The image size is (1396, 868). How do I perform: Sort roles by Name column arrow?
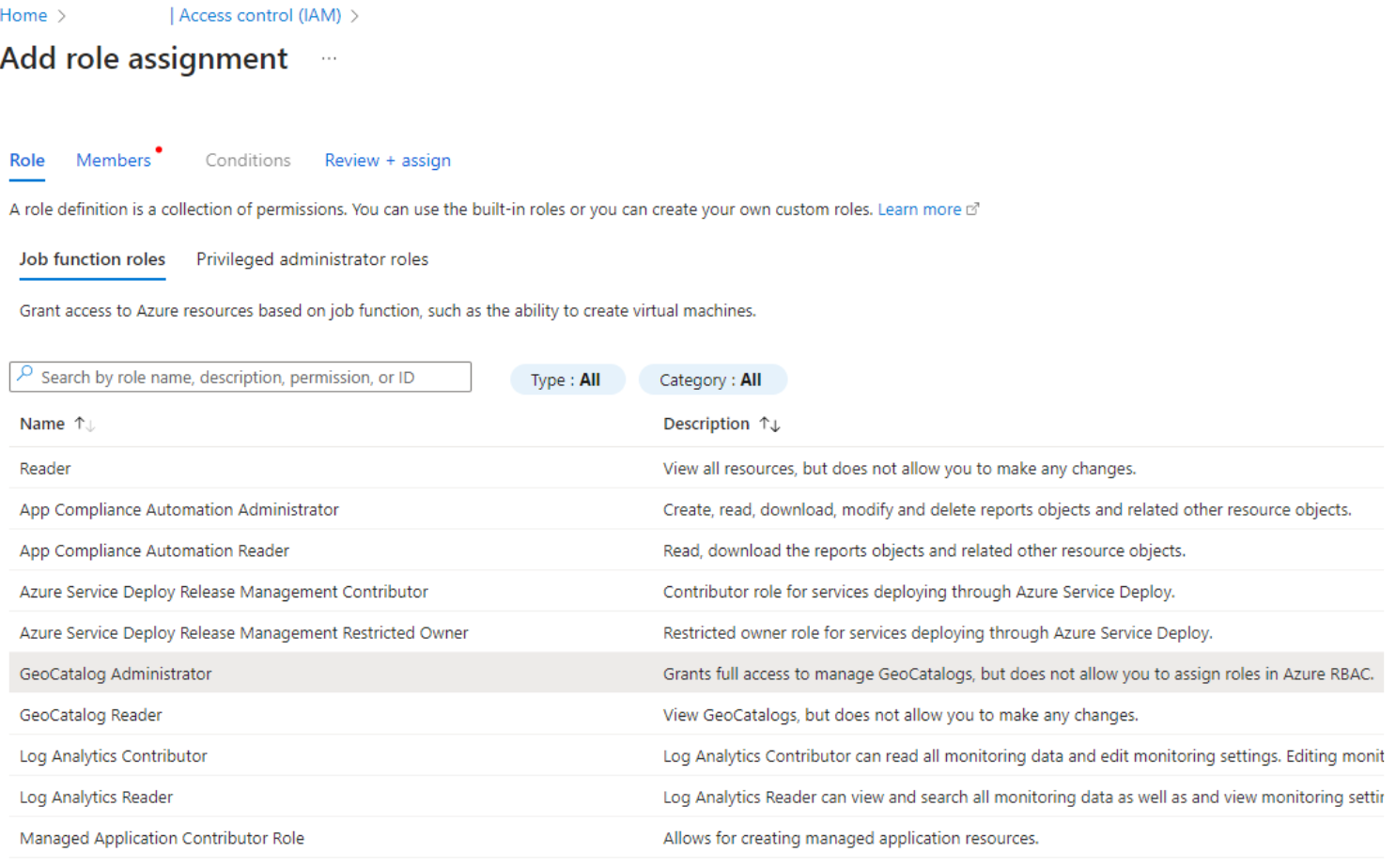coord(85,424)
